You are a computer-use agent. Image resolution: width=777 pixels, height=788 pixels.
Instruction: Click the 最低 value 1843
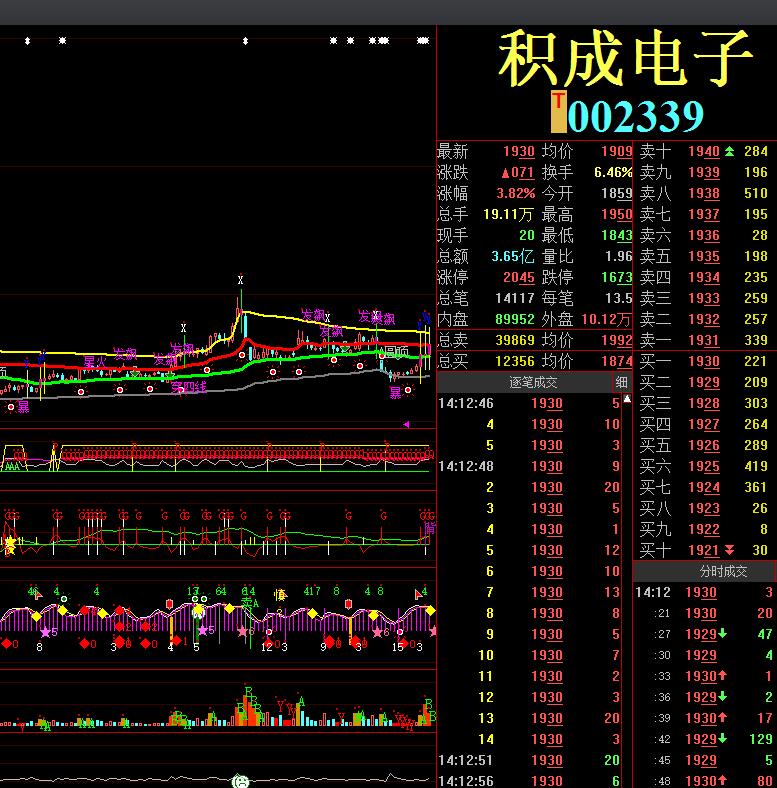[x=617, y=235]
